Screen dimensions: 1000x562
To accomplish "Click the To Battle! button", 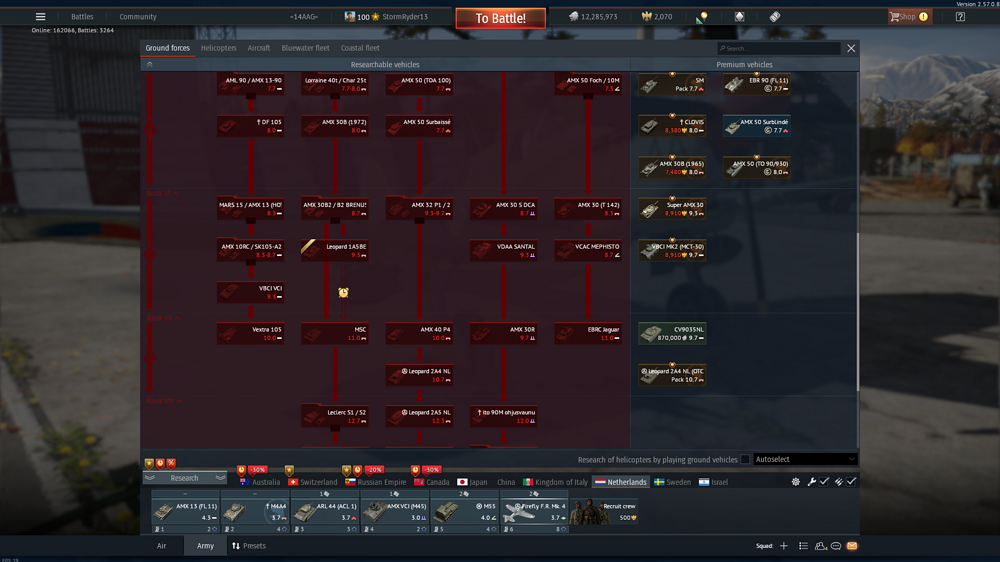I will [501, 18].
